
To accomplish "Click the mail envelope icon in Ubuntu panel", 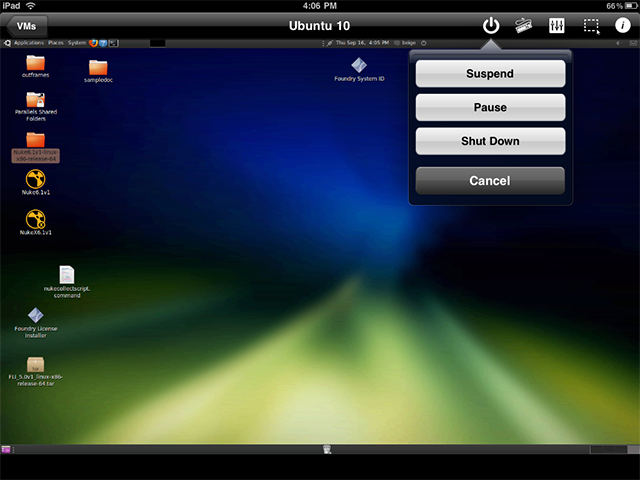I will click(633, 43).
